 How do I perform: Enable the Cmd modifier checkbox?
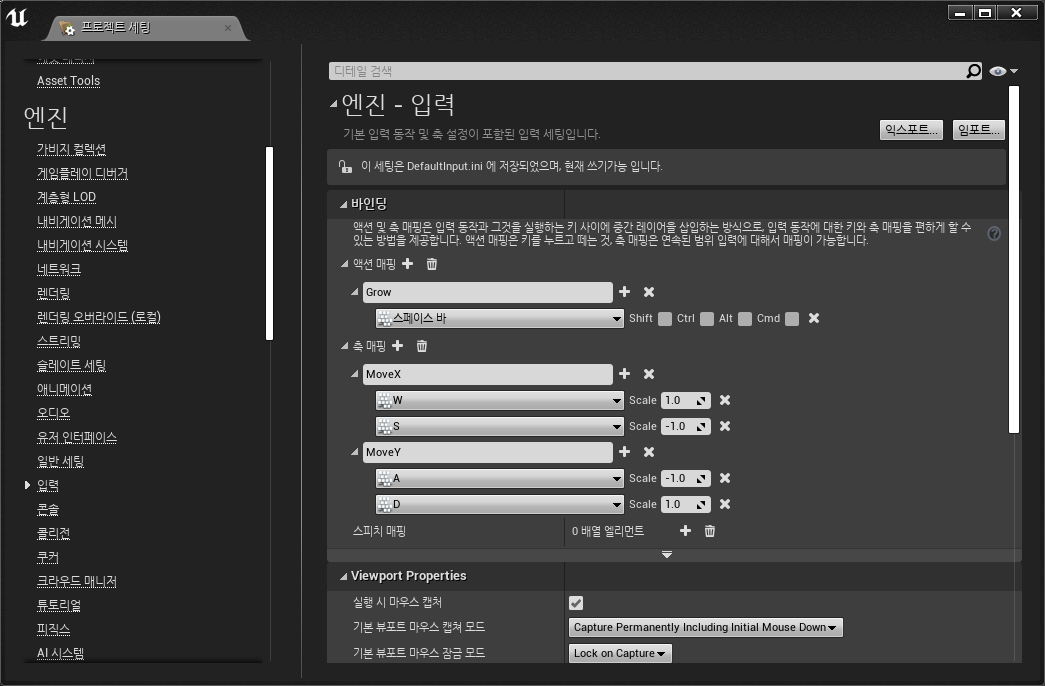click(792, 319)
